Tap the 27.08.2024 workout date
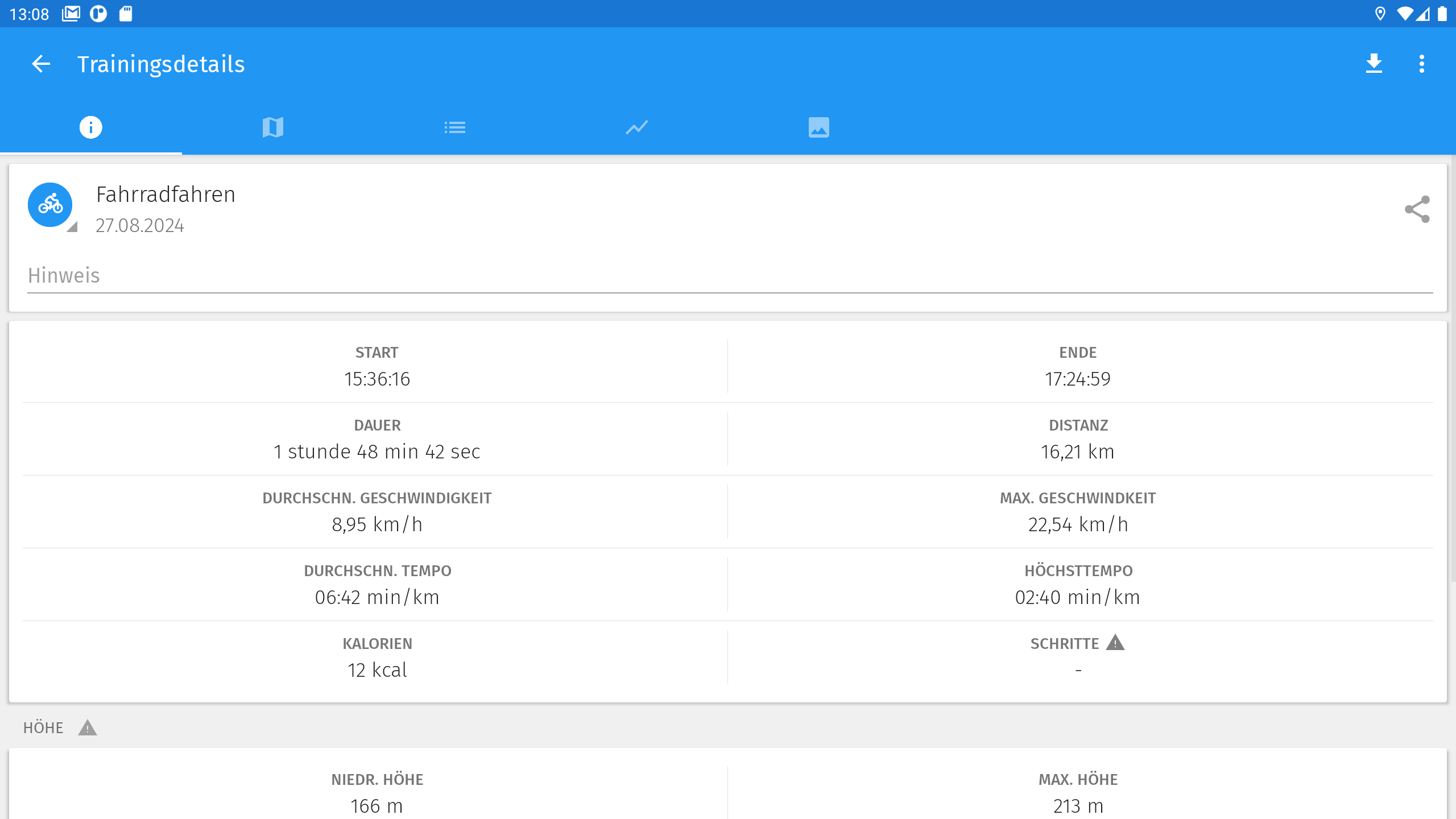 pos(140,226)
